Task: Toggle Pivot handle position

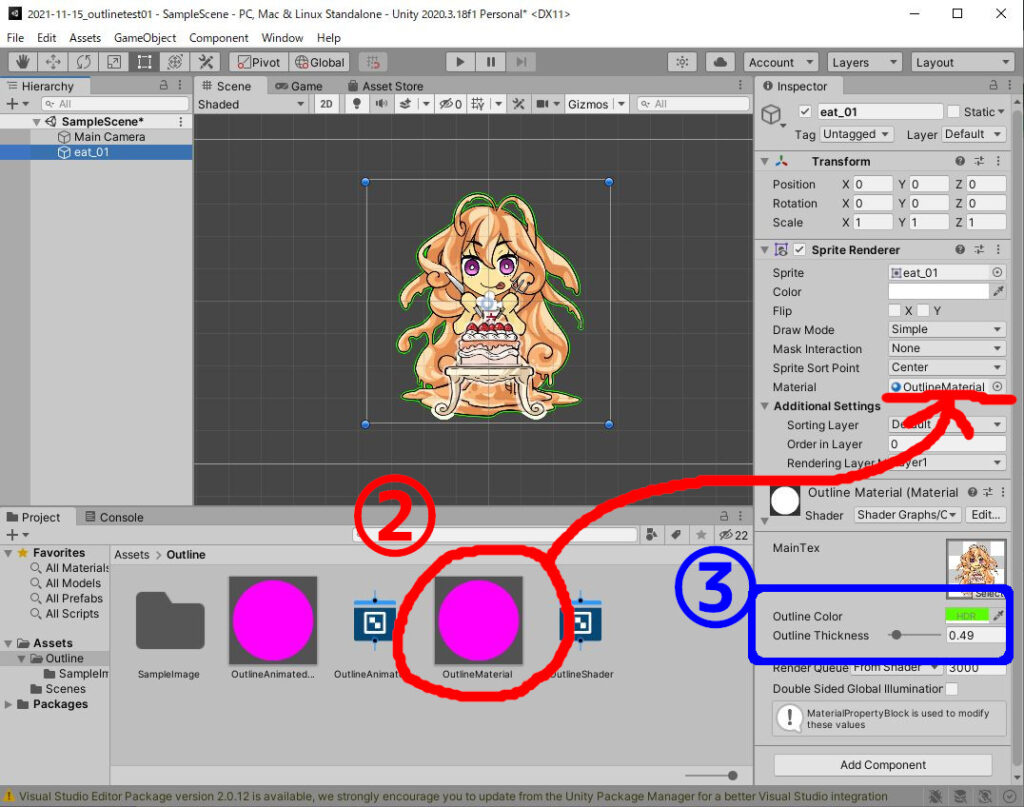Action: [x=259, y=62]
